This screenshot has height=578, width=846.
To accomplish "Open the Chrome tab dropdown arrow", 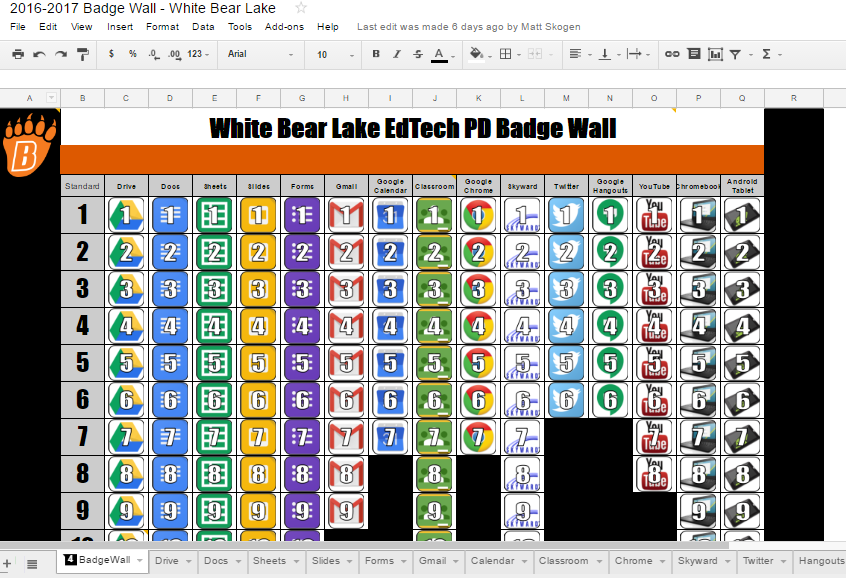I will [x=663, y=561].
